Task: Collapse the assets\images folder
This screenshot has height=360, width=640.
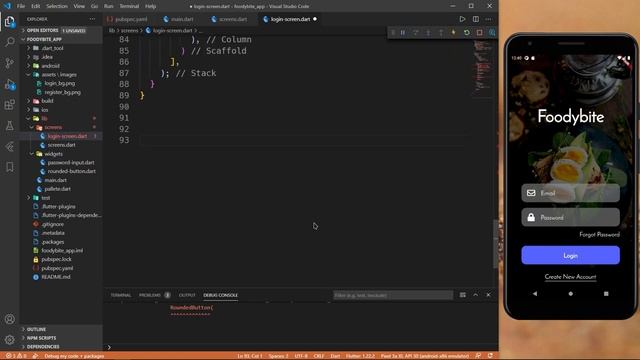Action: click(61, 75)
